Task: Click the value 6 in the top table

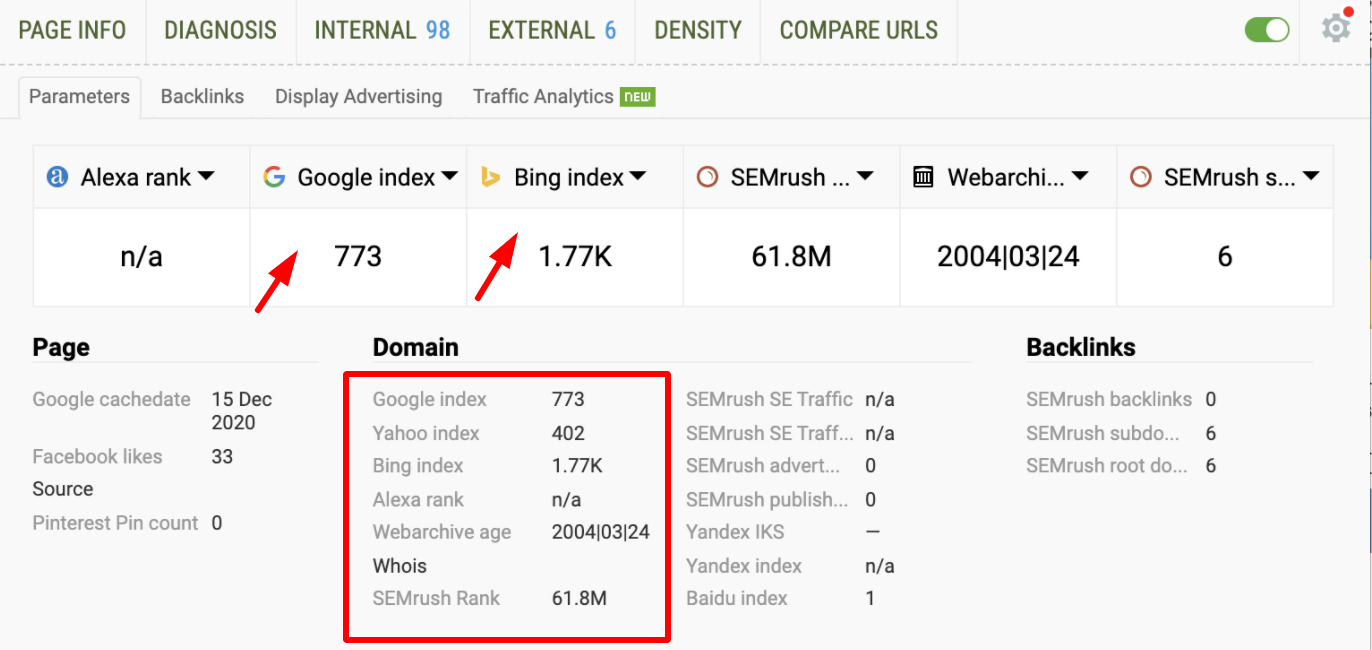Action: pyautogui.click(x=1224, y=257)
